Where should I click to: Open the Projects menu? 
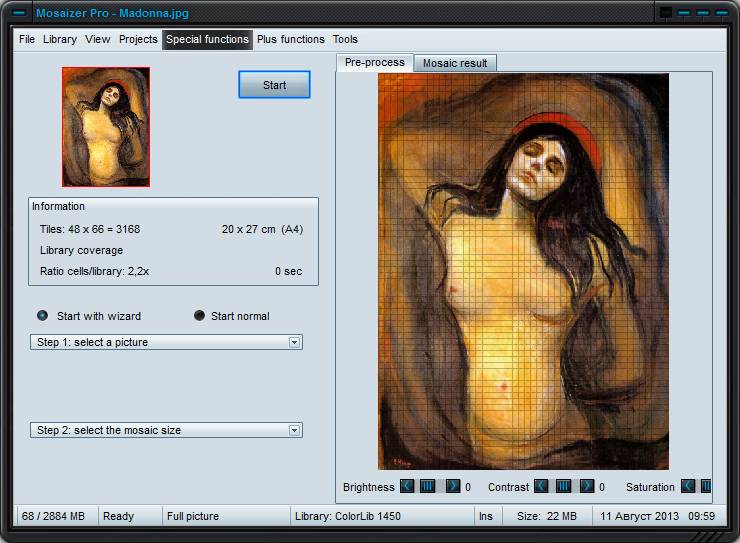pyautogui.click(x=138, y=39)
